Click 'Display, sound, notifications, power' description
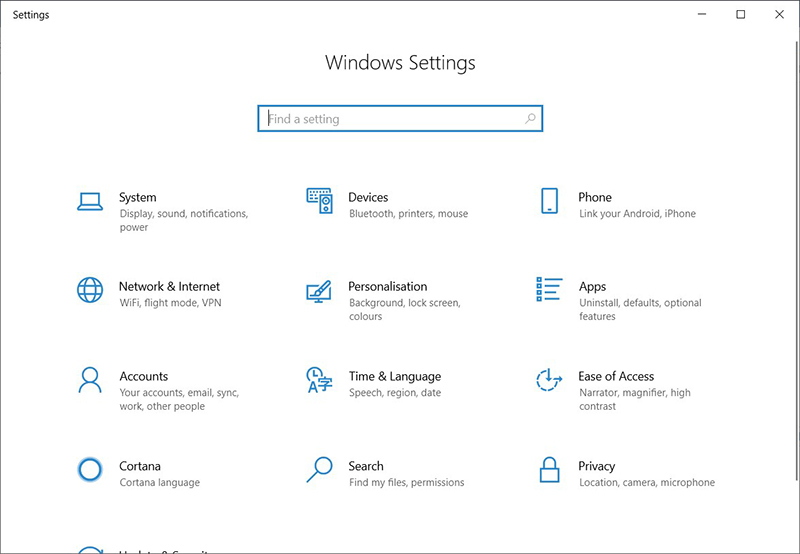800x554 pixels. 184,220
